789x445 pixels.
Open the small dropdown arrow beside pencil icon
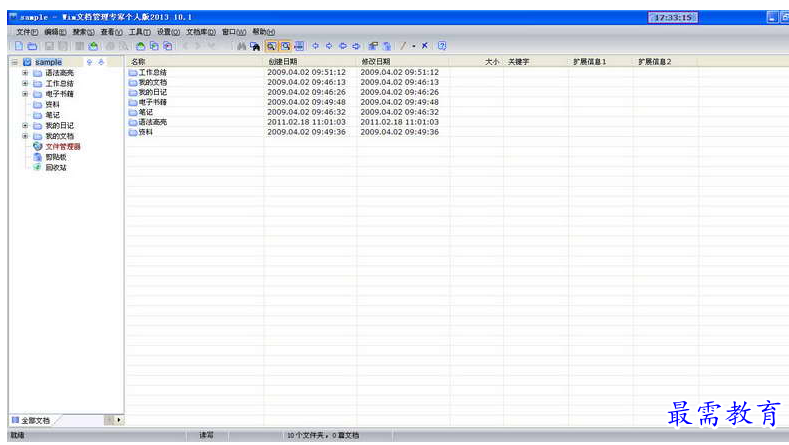414,46
